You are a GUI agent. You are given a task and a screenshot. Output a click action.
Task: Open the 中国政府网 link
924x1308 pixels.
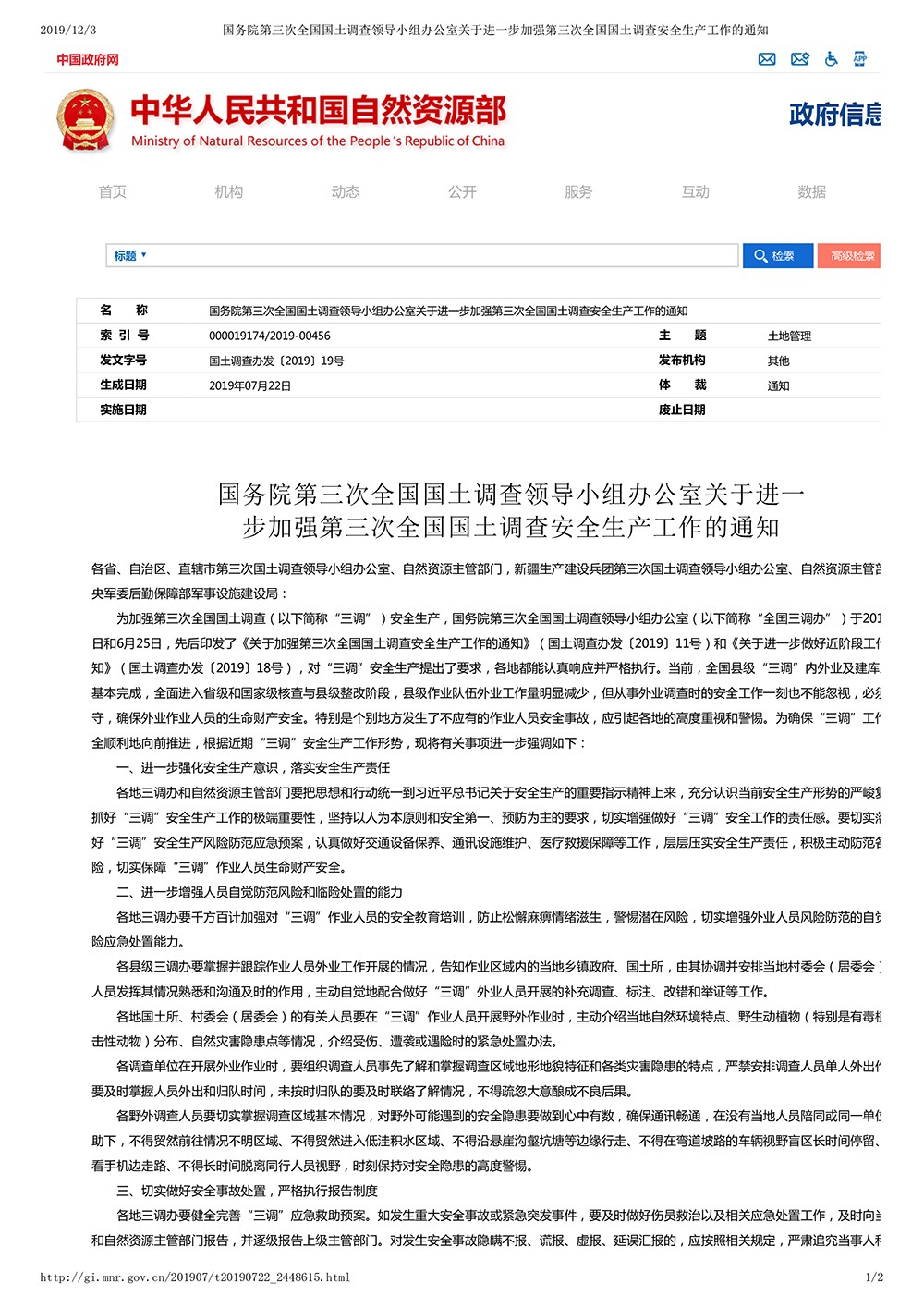click(x=88, y=59)
